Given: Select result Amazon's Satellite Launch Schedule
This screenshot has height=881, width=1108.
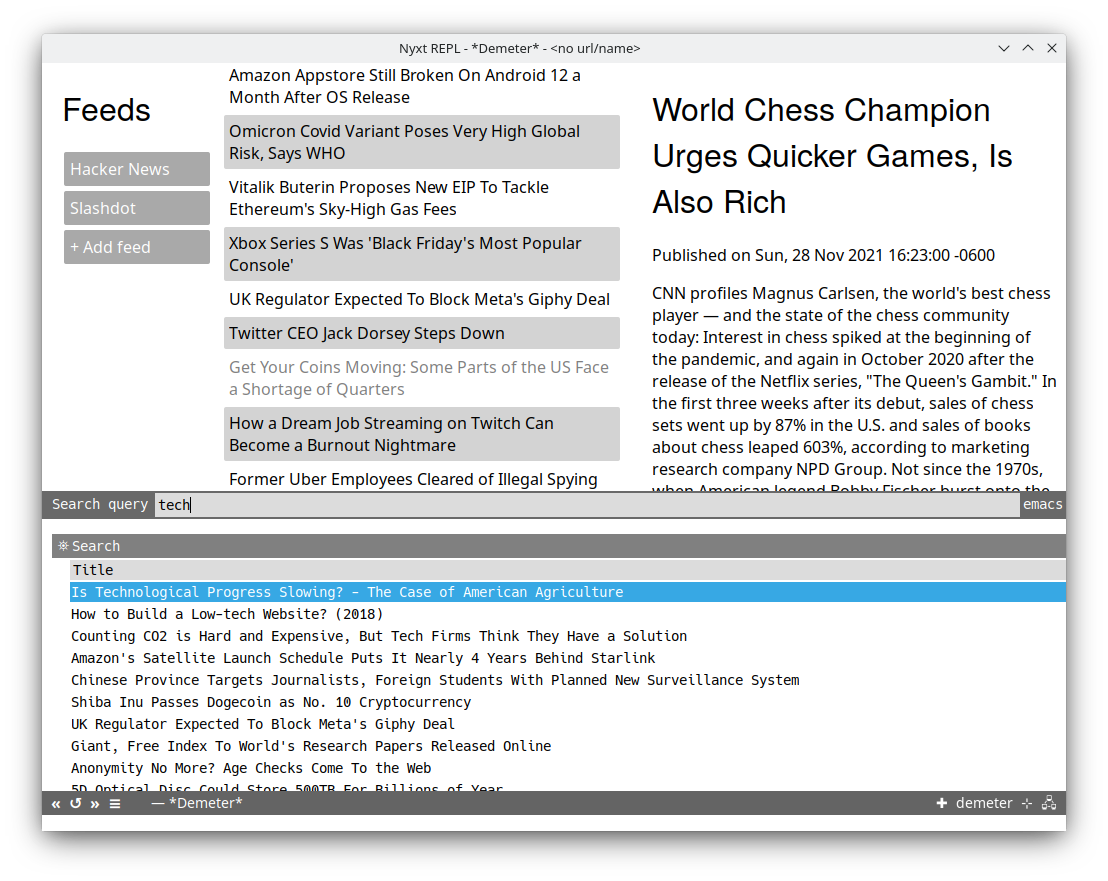Looking at the screenshot, I should (567, 658).
